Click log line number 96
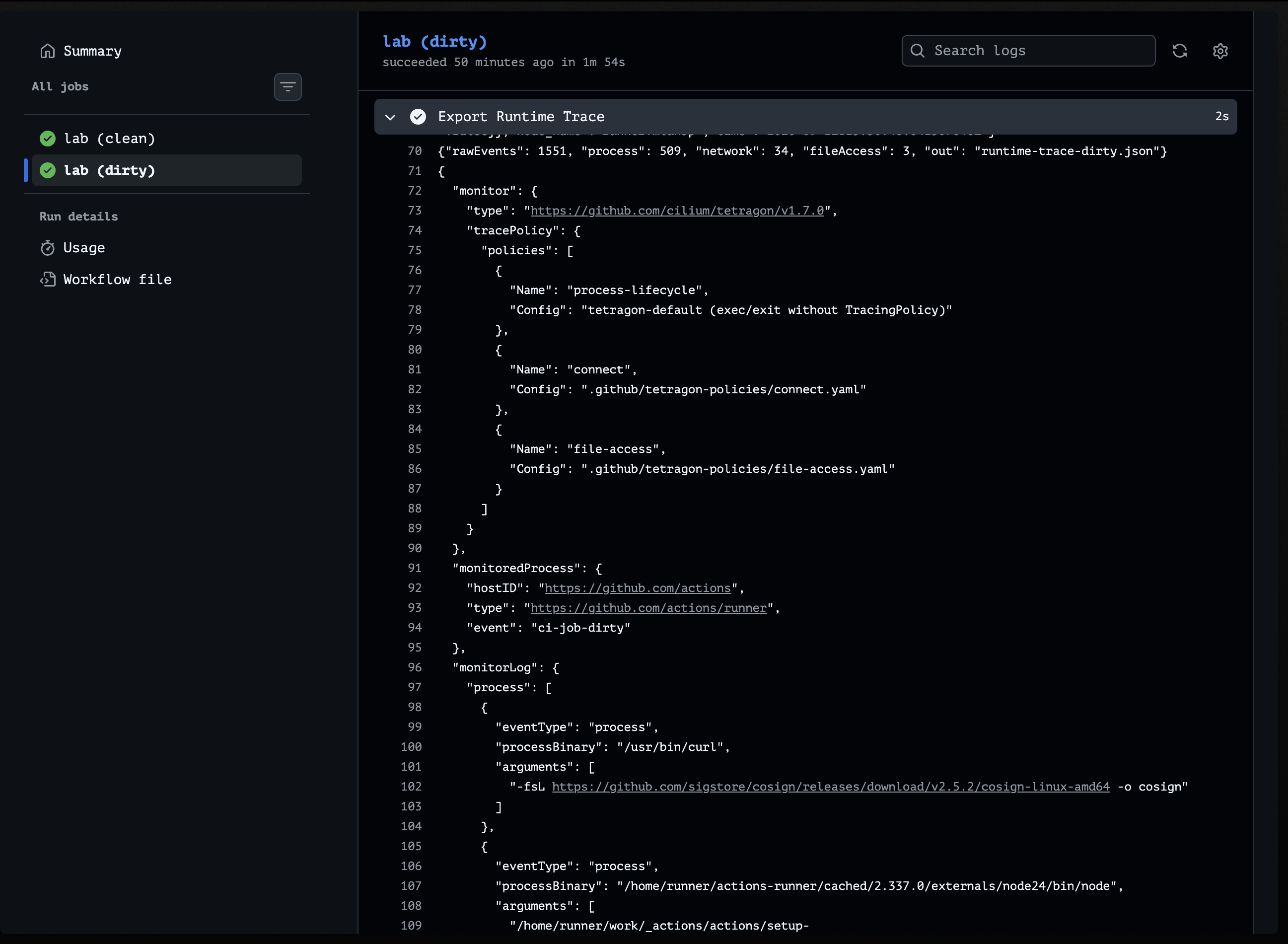 point(415,667)
